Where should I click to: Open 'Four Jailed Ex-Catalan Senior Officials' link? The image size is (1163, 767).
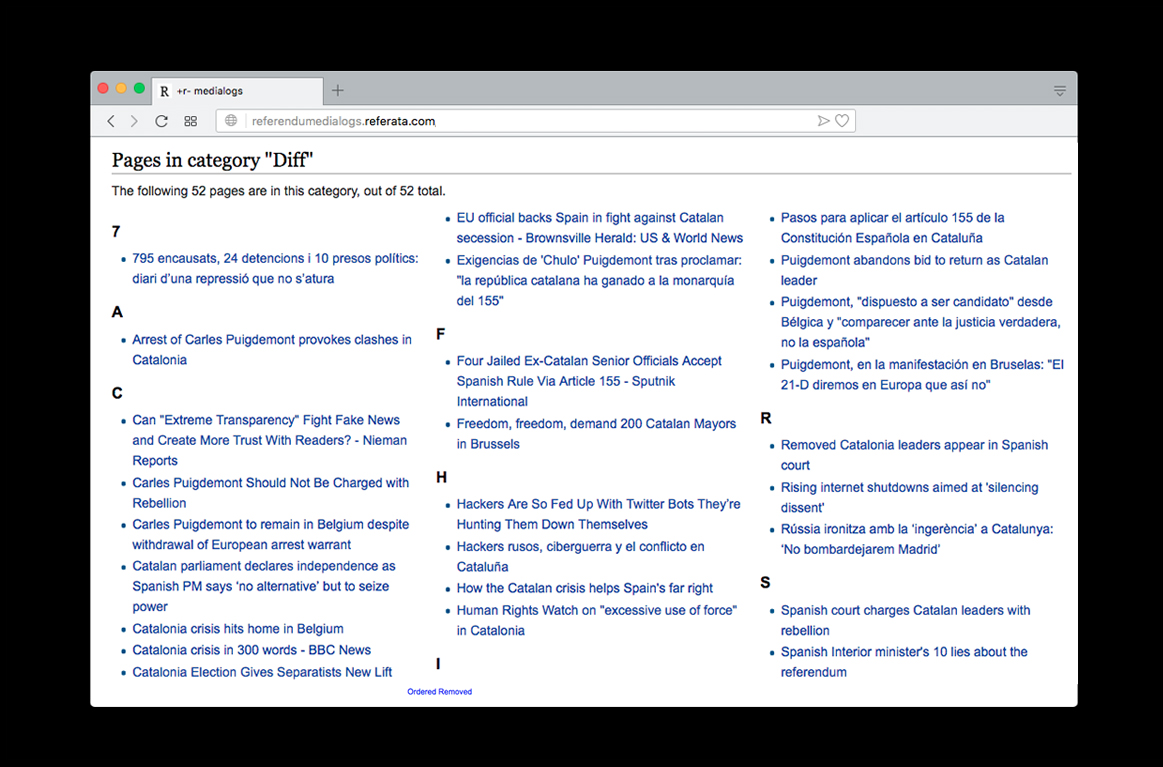pyautogui.click(x=589, y=381)
